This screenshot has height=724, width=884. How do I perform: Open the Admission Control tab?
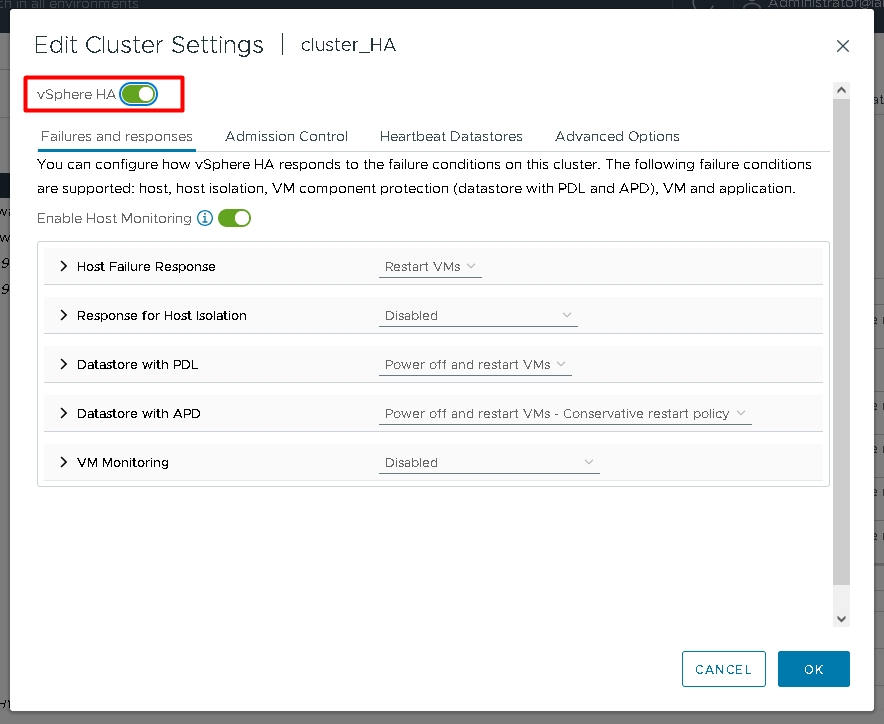tap(286, 136)
